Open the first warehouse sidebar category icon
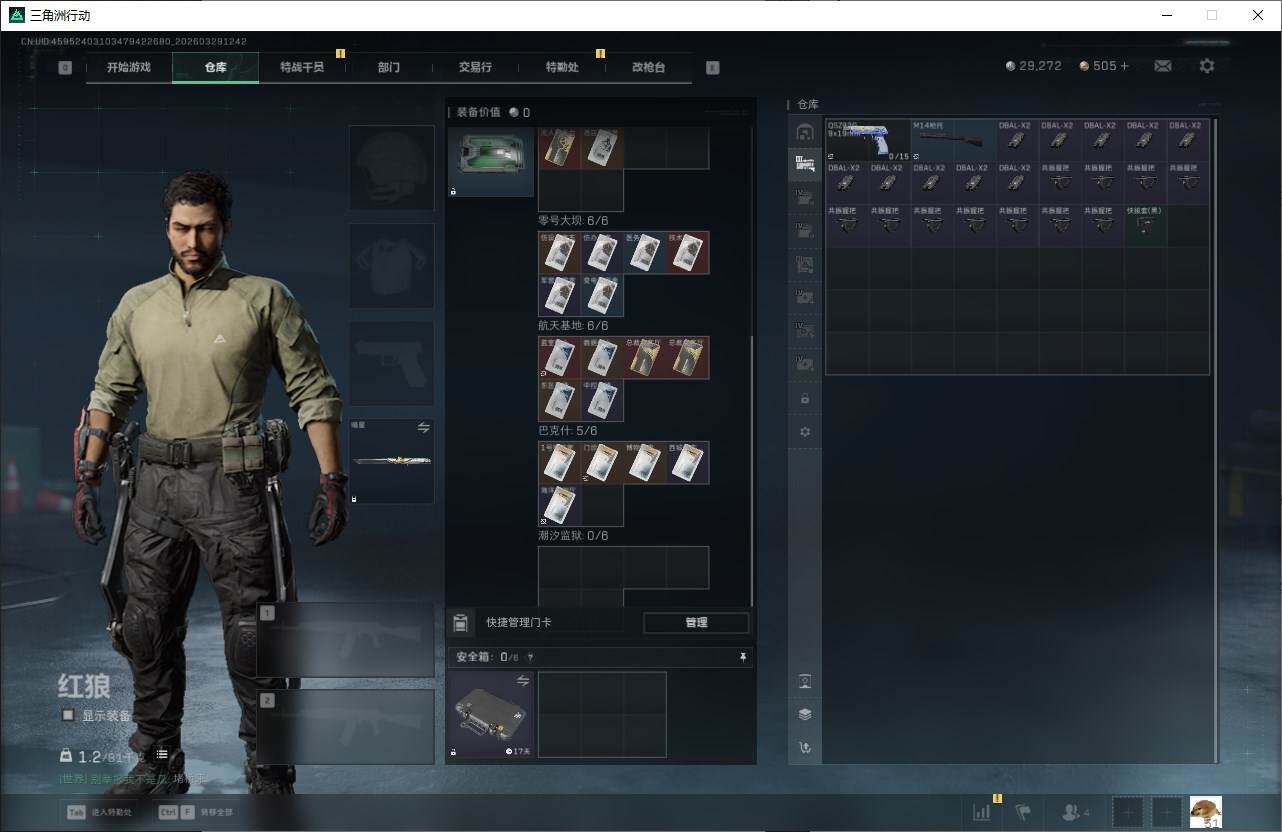1282x832 pixels. click(x=805, y=132)
